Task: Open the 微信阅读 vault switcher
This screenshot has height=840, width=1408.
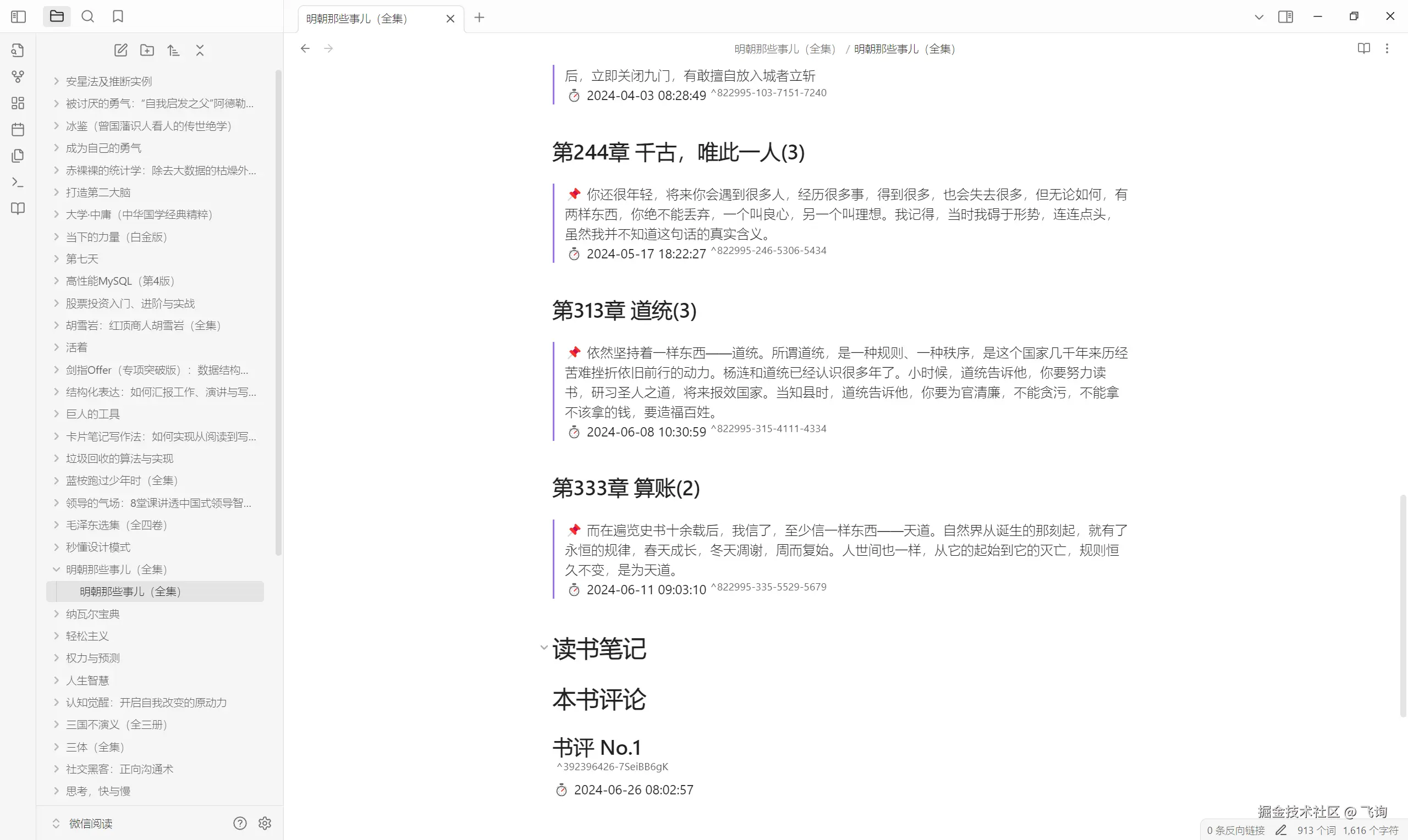Action: (91, 824)
